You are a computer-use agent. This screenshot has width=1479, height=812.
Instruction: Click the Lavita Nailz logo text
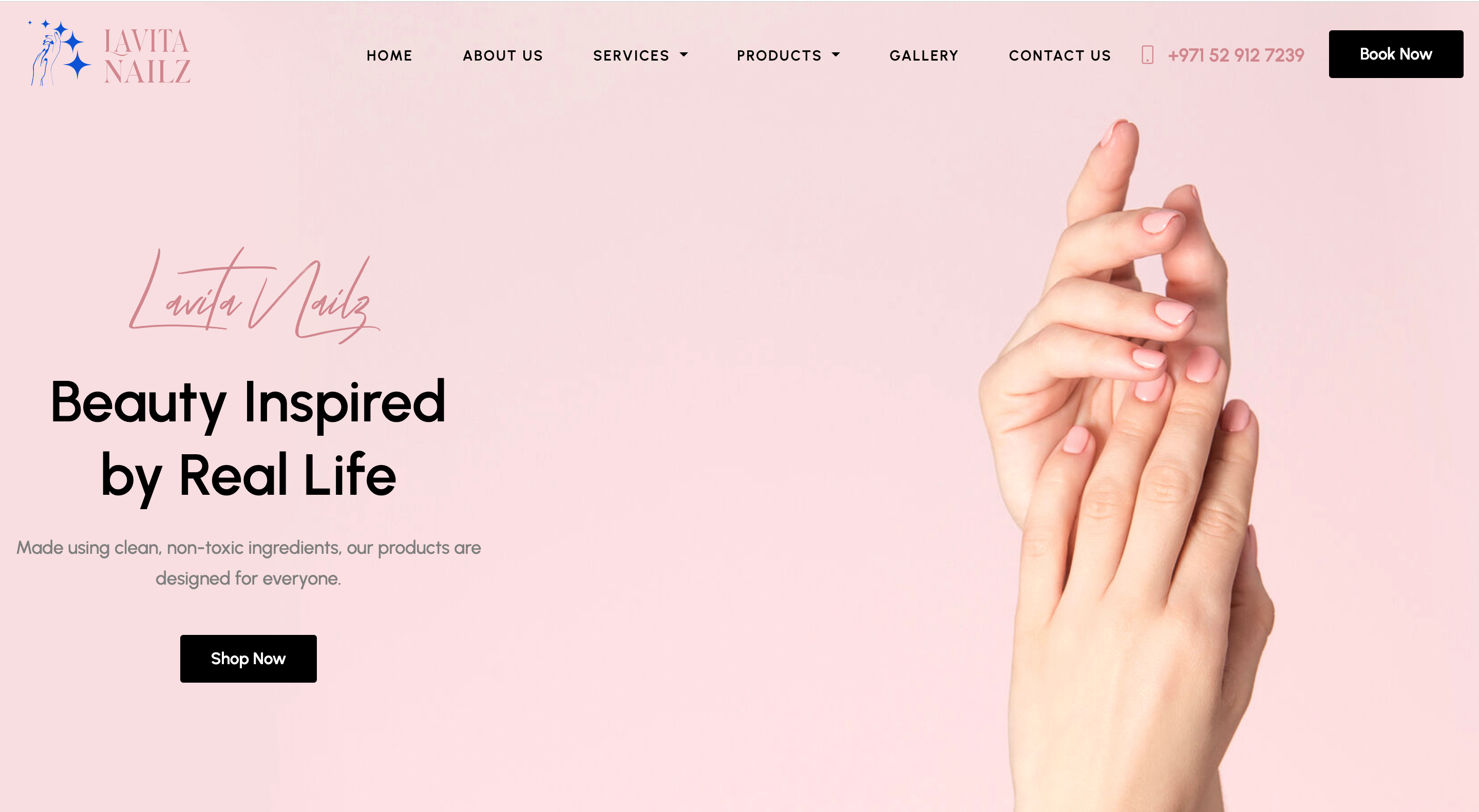(147, 56)
